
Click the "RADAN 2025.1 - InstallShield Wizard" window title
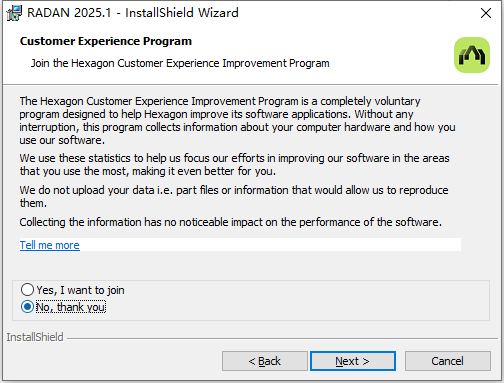[133, 13]
